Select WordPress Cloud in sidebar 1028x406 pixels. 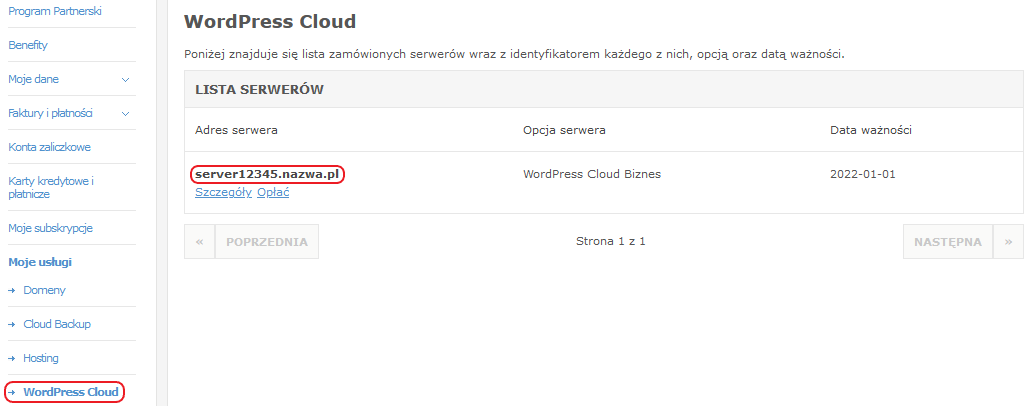point(71,392)
